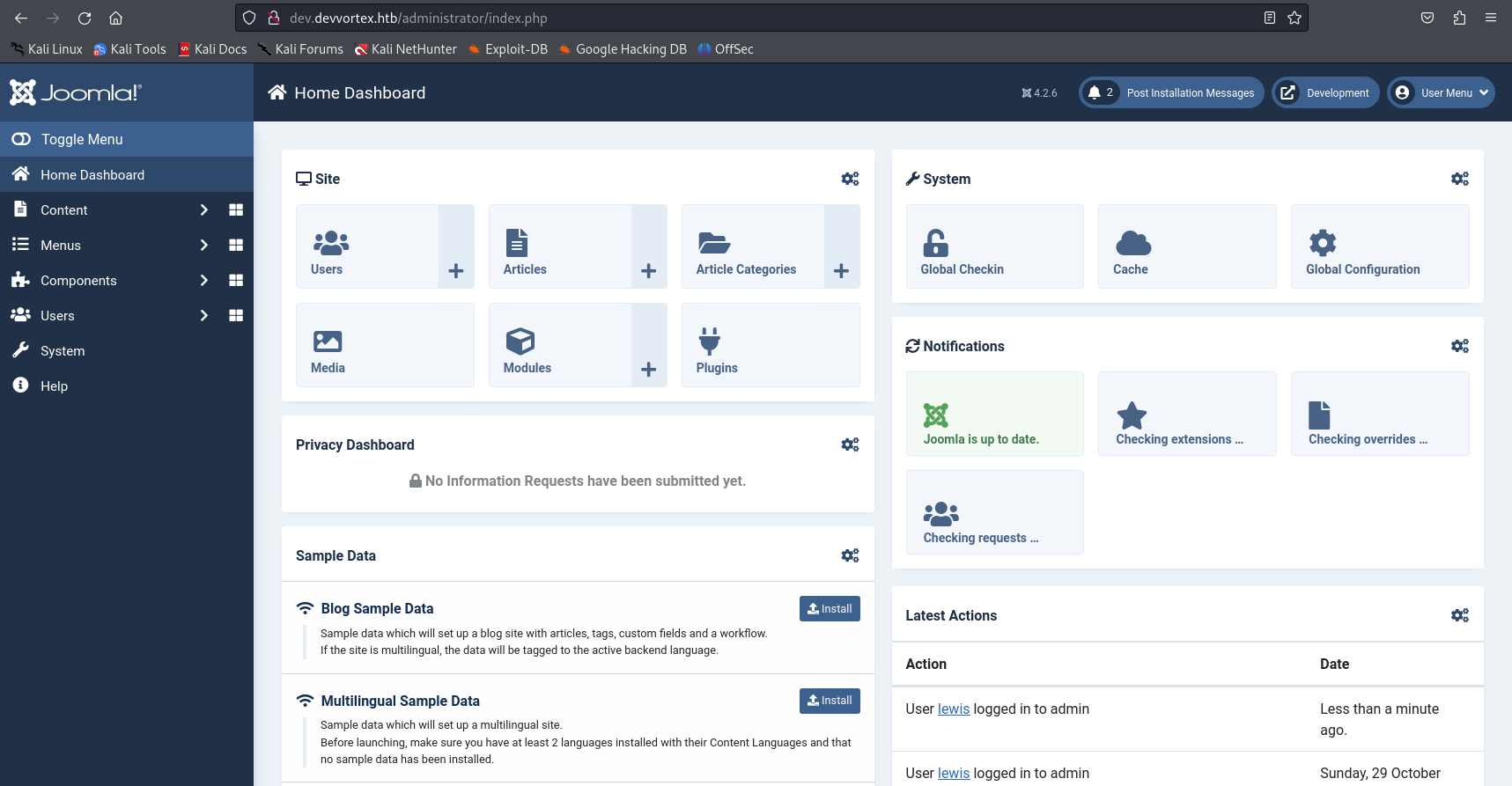Open the Modules quick icon tile

coord(560,345)
